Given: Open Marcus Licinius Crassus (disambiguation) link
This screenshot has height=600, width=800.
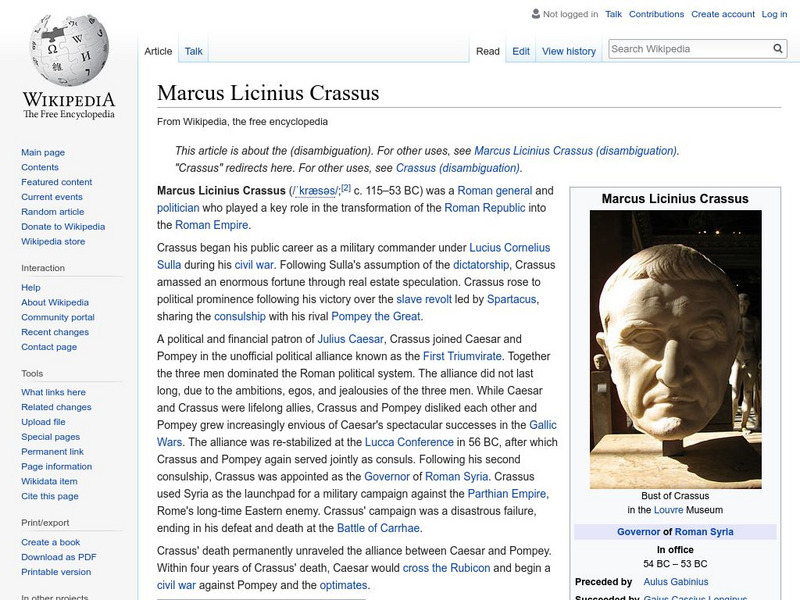Looking at the screenshot, I should [576, 151].
